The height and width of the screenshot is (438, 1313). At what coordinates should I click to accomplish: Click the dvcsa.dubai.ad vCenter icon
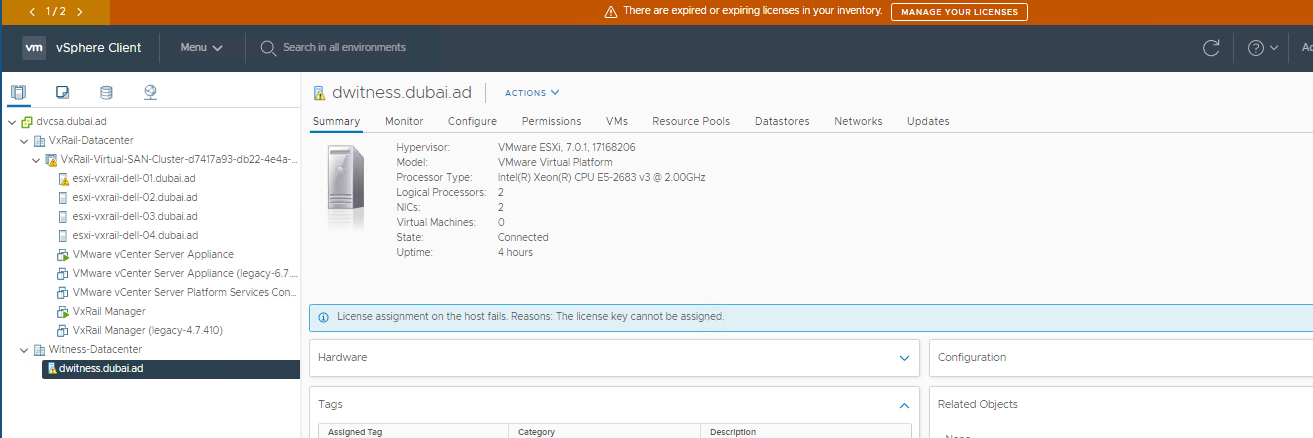(x=27, y=122)
